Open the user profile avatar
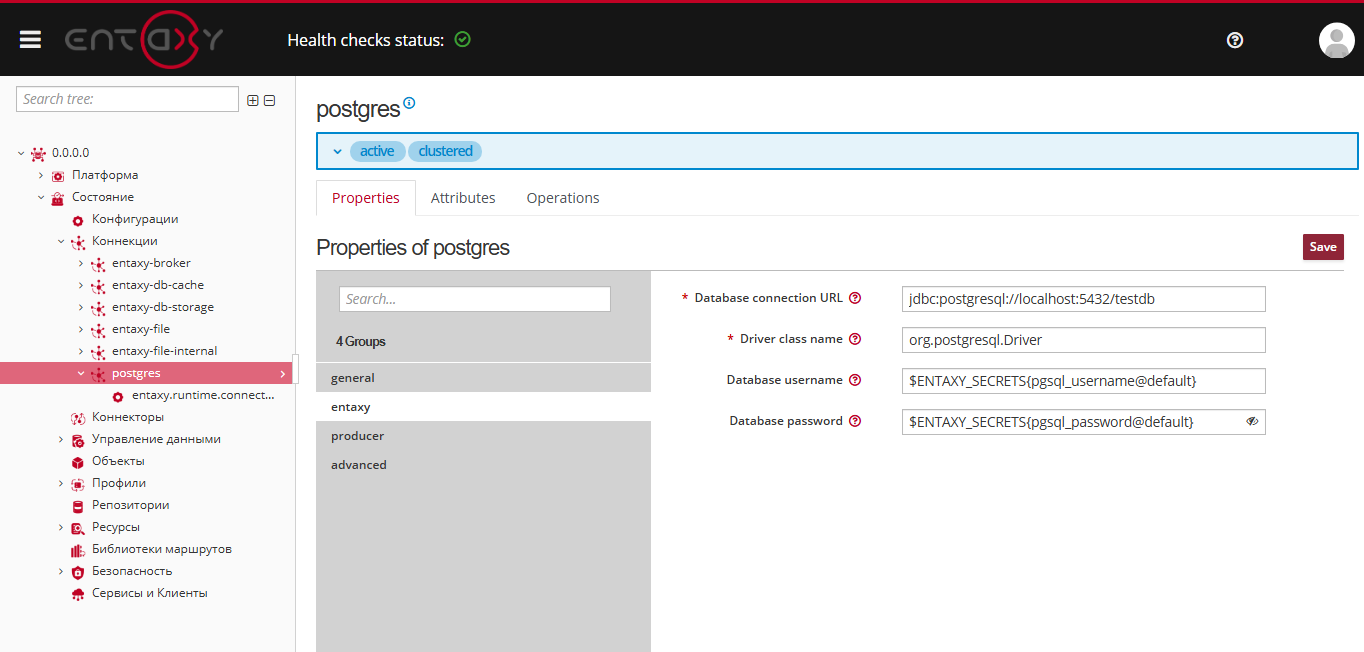Screen dimensions: 1364x652 1336,40
